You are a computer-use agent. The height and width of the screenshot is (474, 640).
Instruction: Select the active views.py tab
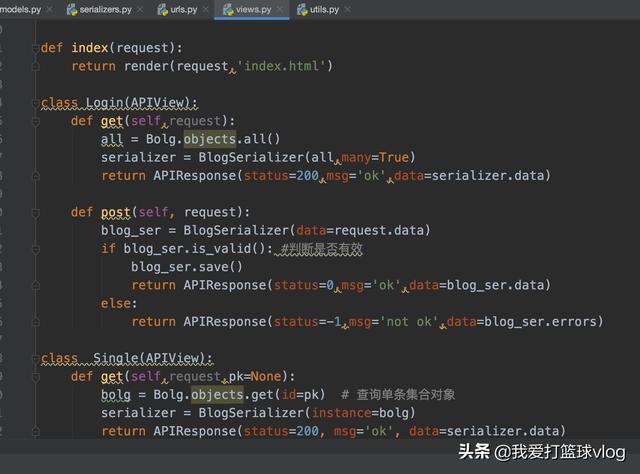click(253, 9)
